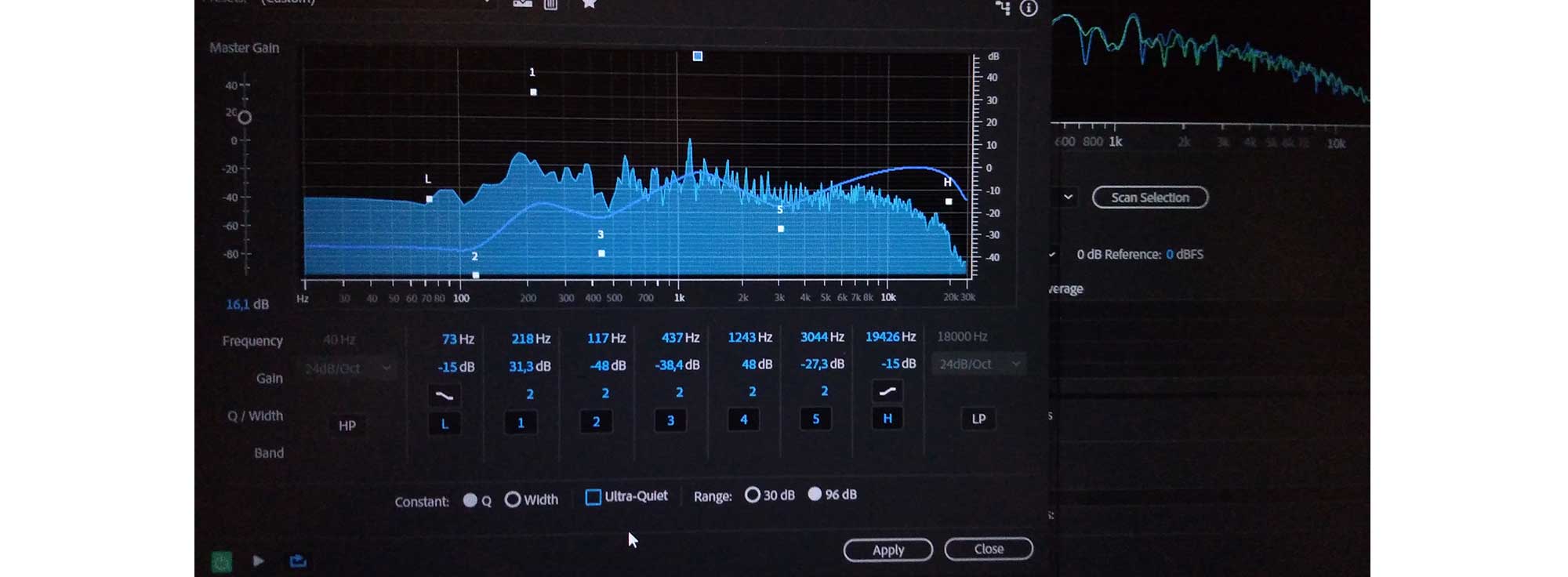Open the effect info icon
The width and height of the screenshot is (1568, 577).
1029,9
